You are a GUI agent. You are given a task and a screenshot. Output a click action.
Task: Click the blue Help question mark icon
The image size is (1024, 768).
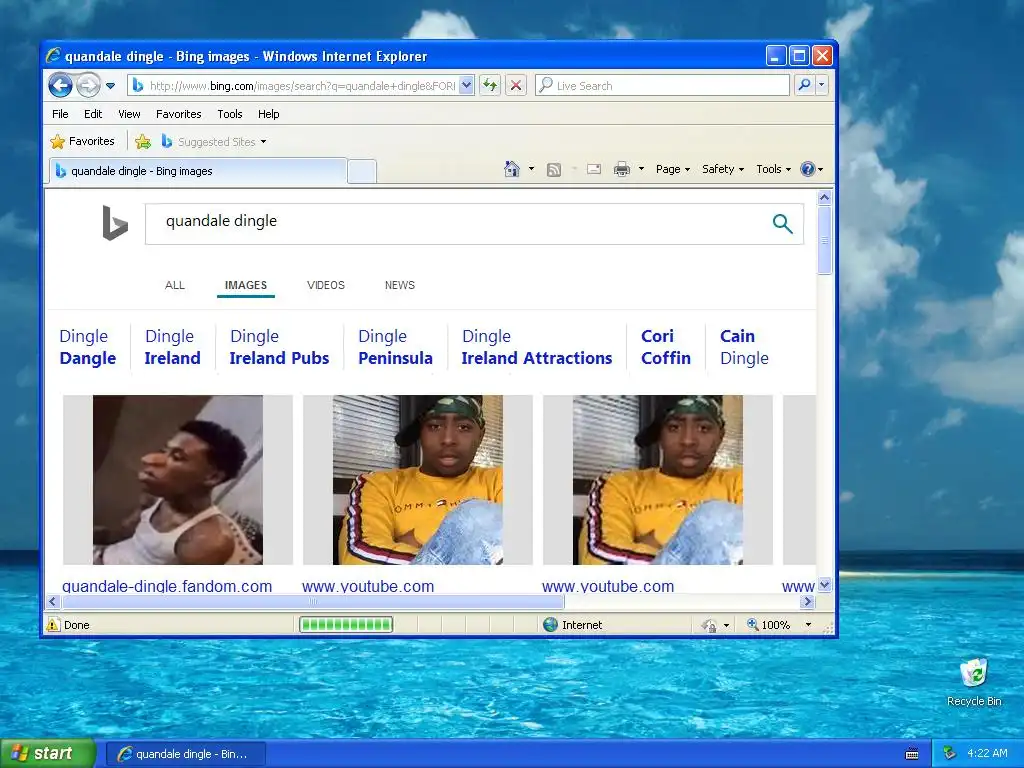(808, 169)
